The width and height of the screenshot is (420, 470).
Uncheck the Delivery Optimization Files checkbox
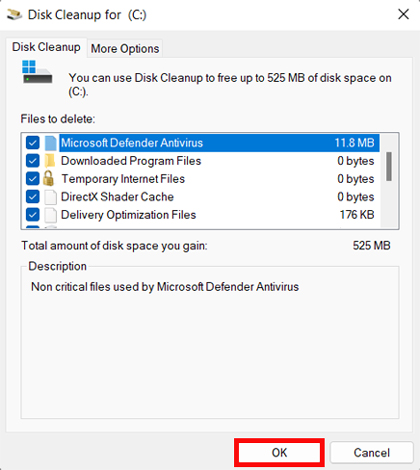(x=33, y=215)
